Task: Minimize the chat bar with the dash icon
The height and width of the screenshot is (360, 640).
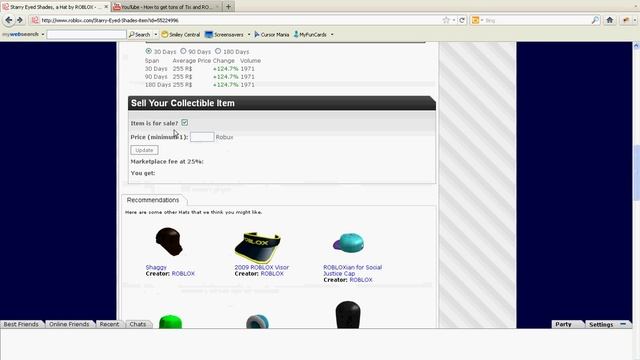Action: click(623, 324)
